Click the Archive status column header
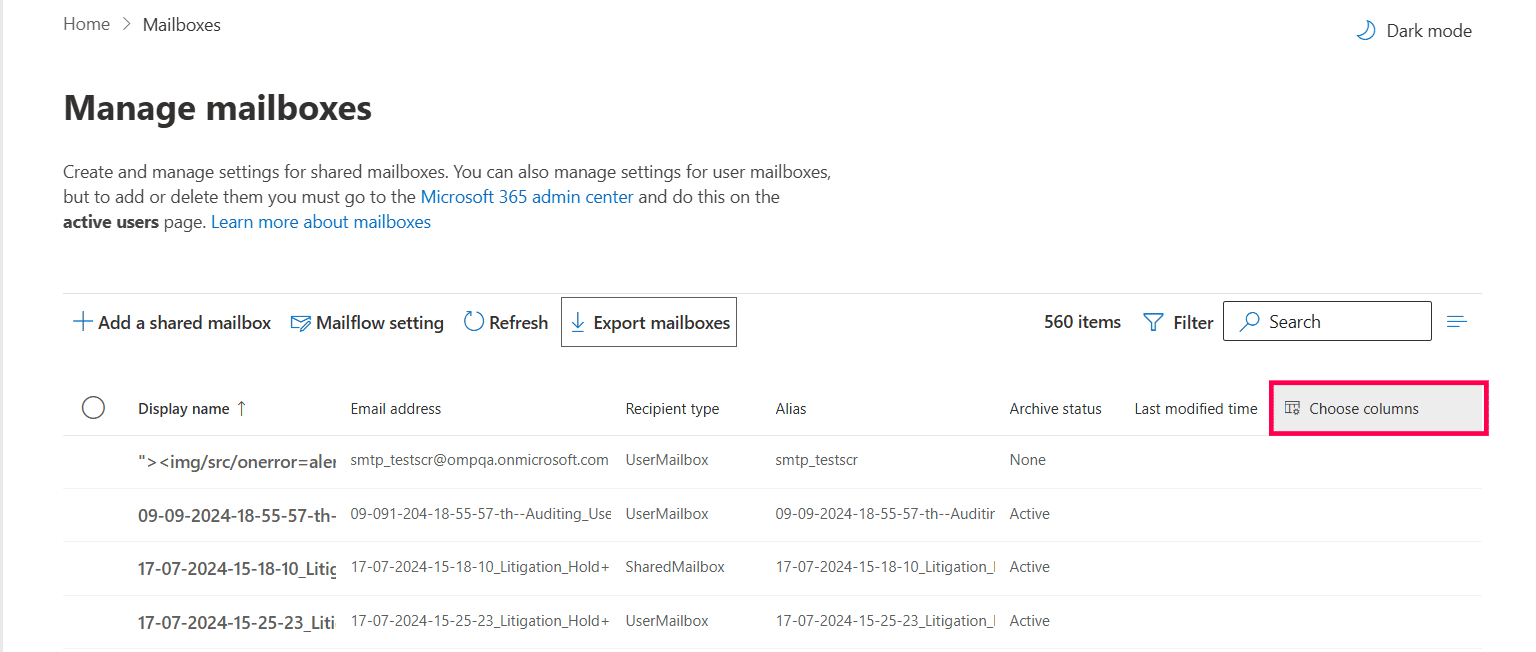The image size is (1536, 652). click(x=1055, y=409)
